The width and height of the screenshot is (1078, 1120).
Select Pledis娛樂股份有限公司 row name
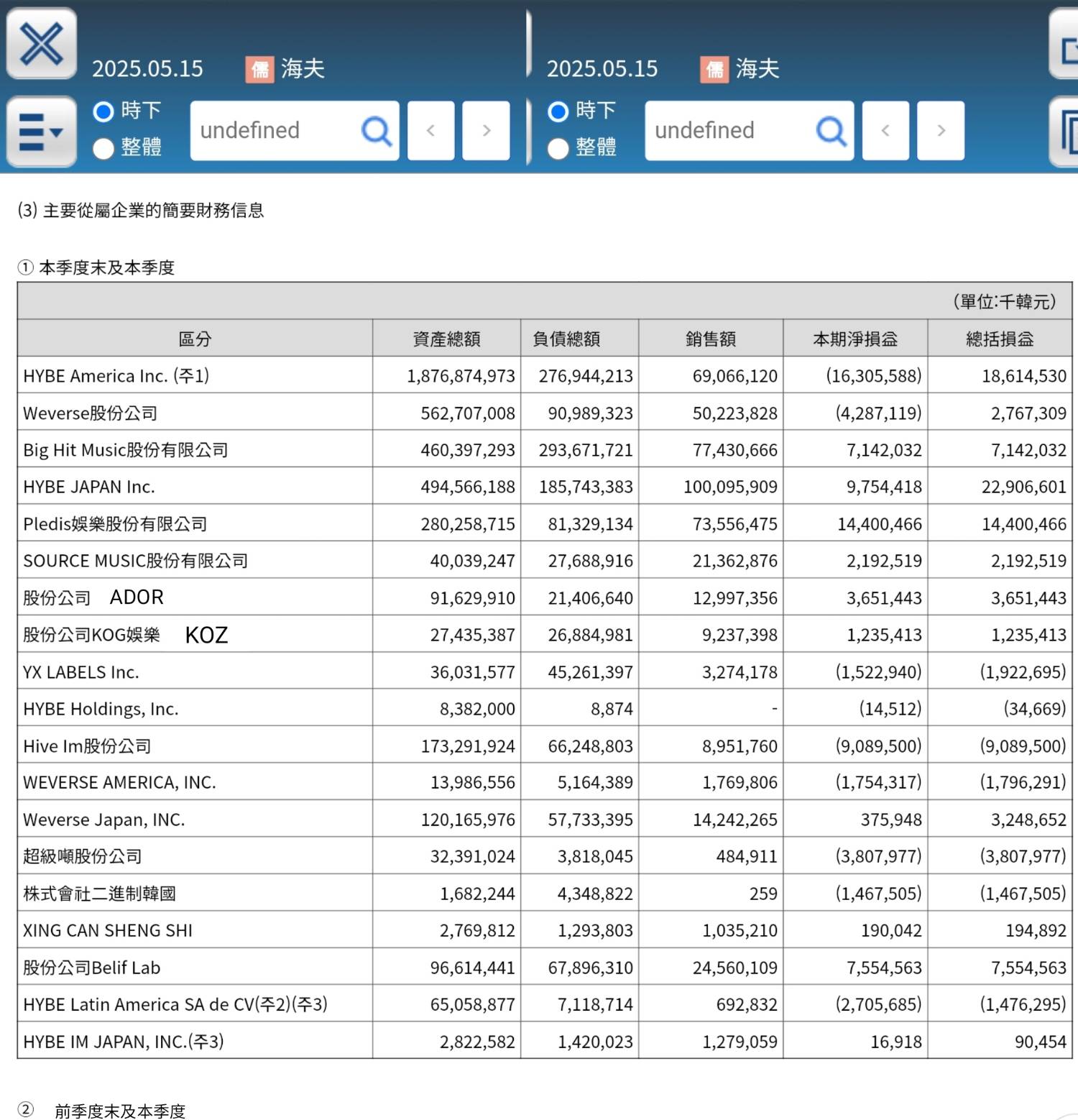(115, 524)
